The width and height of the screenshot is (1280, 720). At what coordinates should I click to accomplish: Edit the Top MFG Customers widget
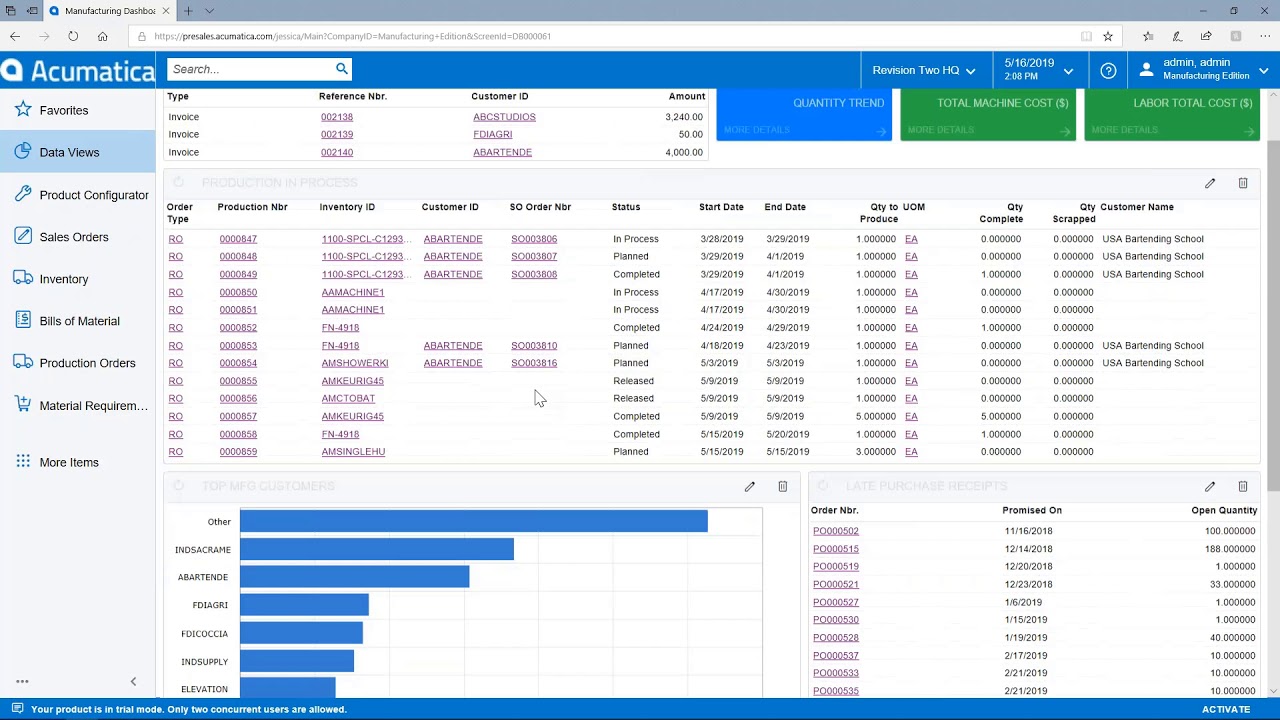[750, 486]
